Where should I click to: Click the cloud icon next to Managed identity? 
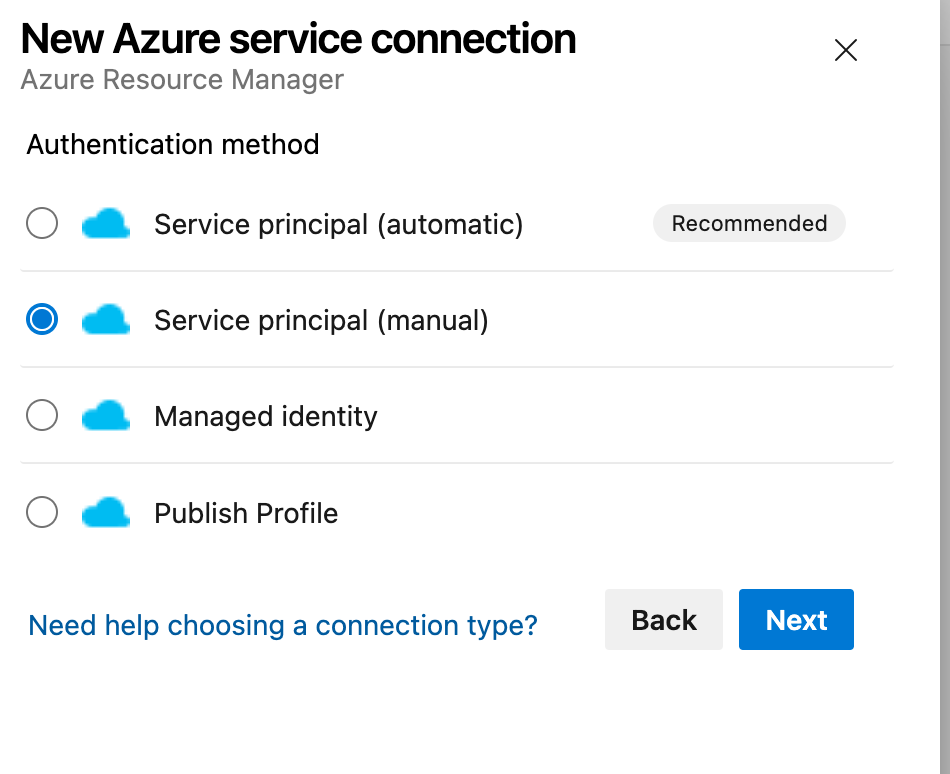[x=106, y=416]
